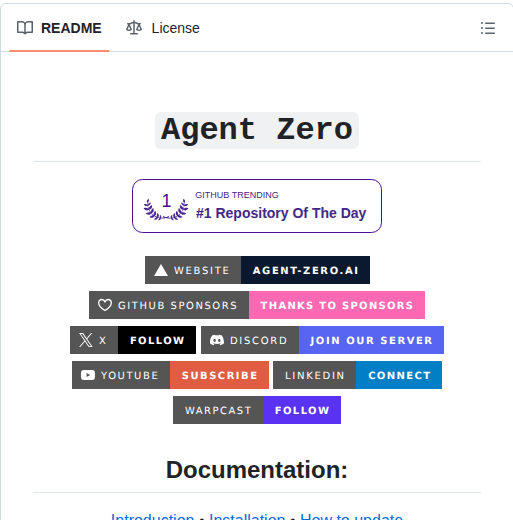The height and width of the screenshot is (520, 513).
Task: Open the README outline list icon
Action: (x=488, y=28)
